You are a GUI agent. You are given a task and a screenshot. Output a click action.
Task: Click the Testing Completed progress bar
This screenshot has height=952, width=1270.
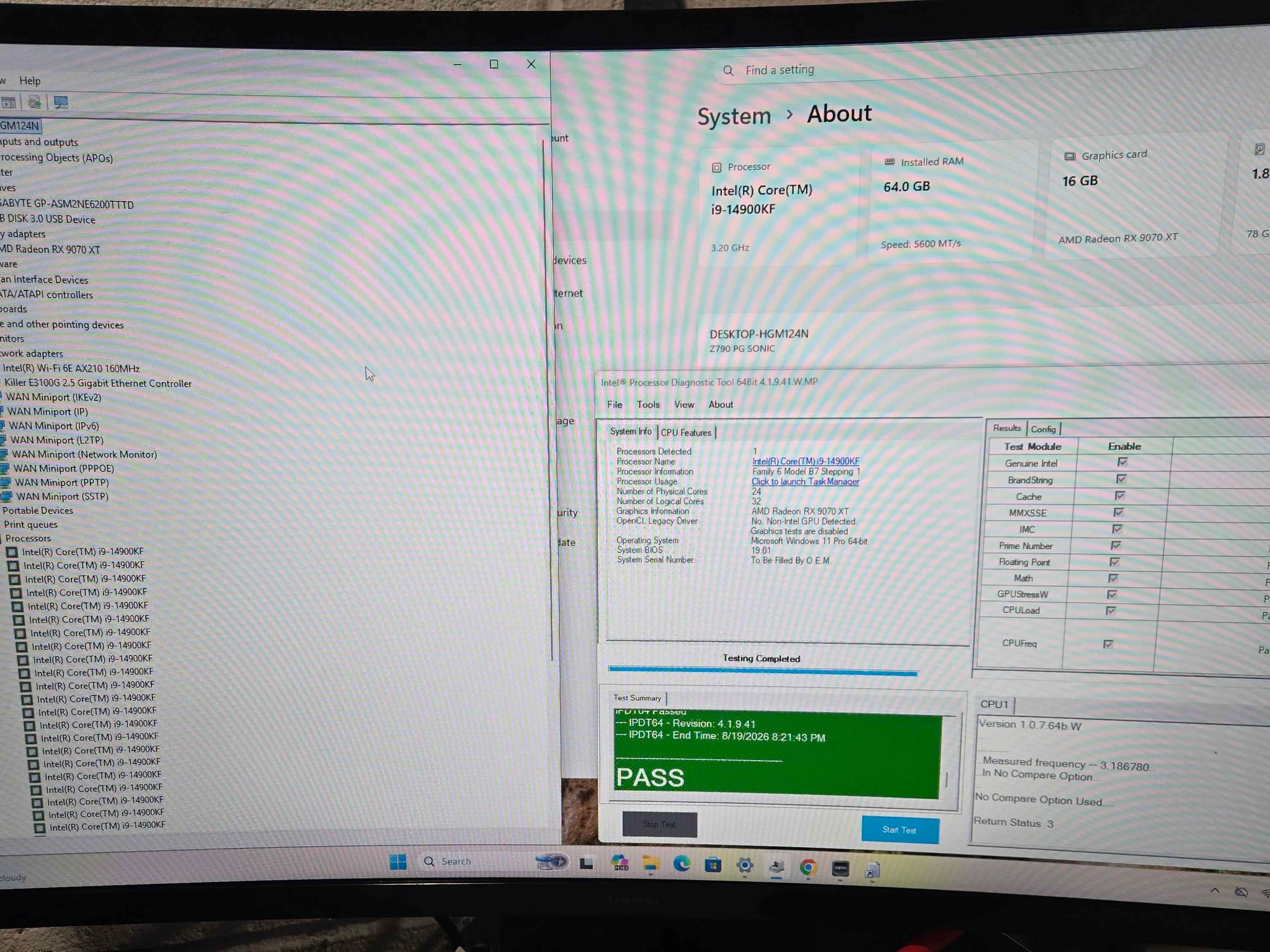[763, 671]
